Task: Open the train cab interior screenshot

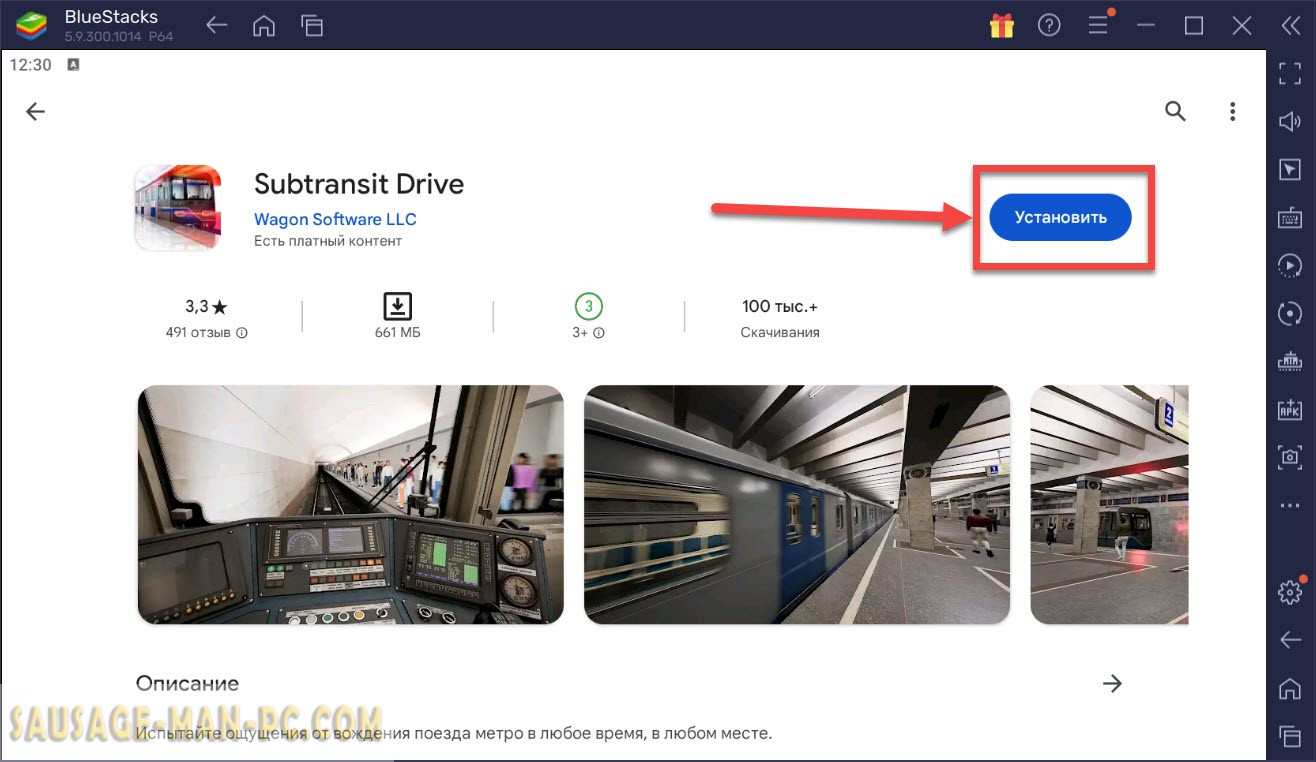Action: (x=350, y=505)
